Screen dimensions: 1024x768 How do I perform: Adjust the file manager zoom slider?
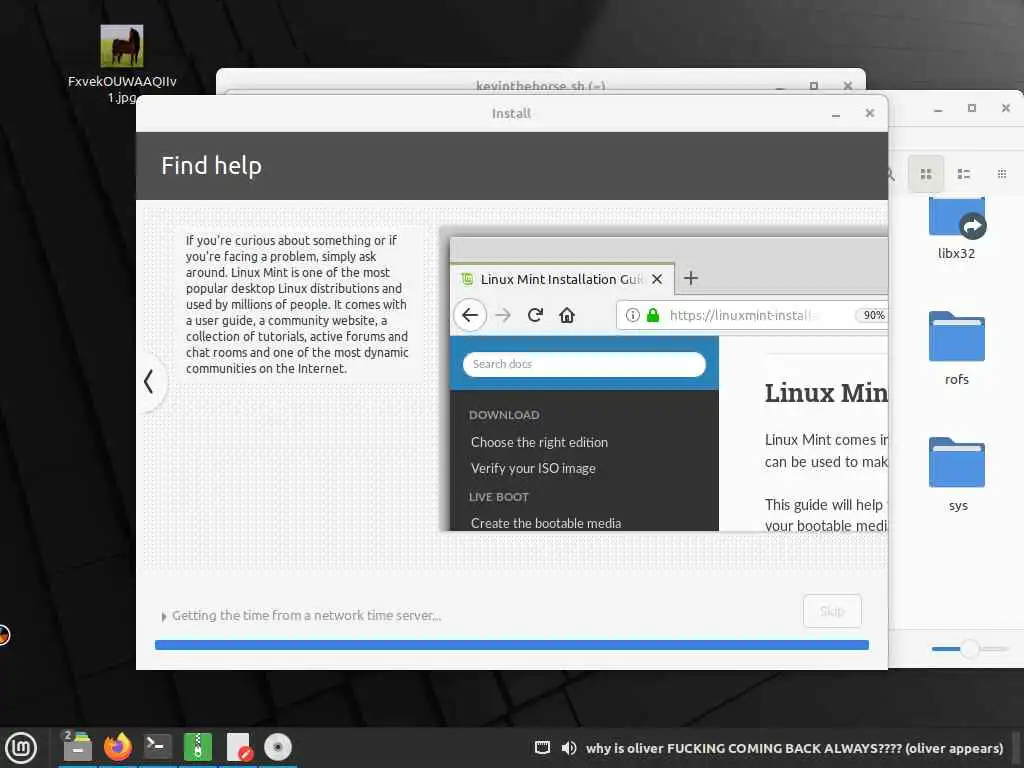pyautogui.click(x=970, y=648)
